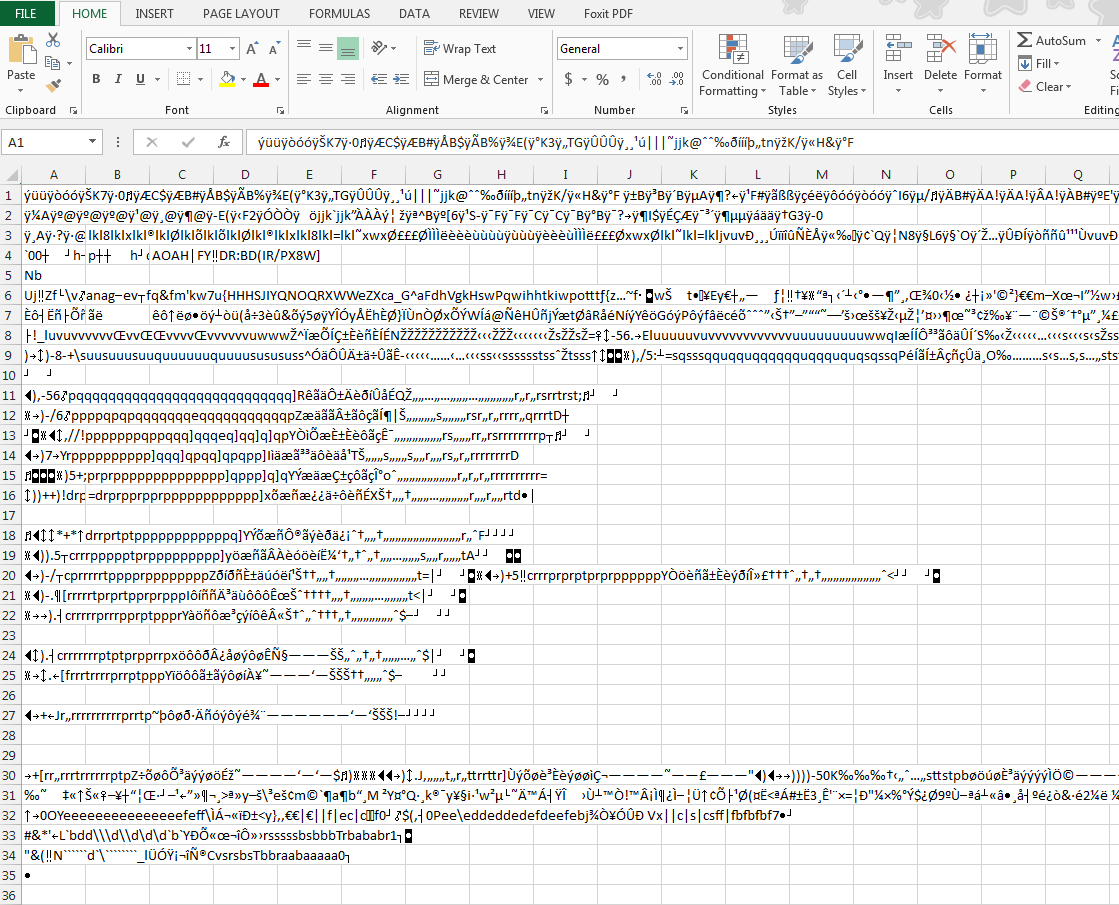
Task: Open Cell Styles gallery
Action: (847, 66)
